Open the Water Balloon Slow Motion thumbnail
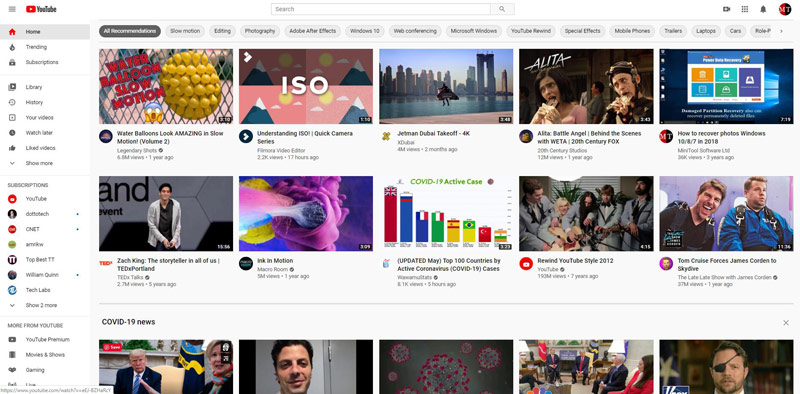 coord(166,86)
